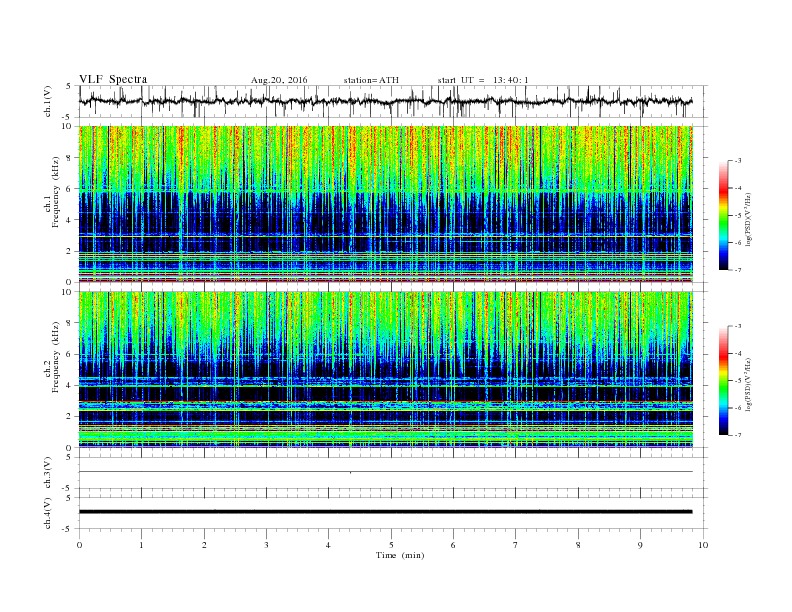This screenshot has width=792, height=612.
Task: Click the time axis tick label "10"
Action: [x=703, y=545]
